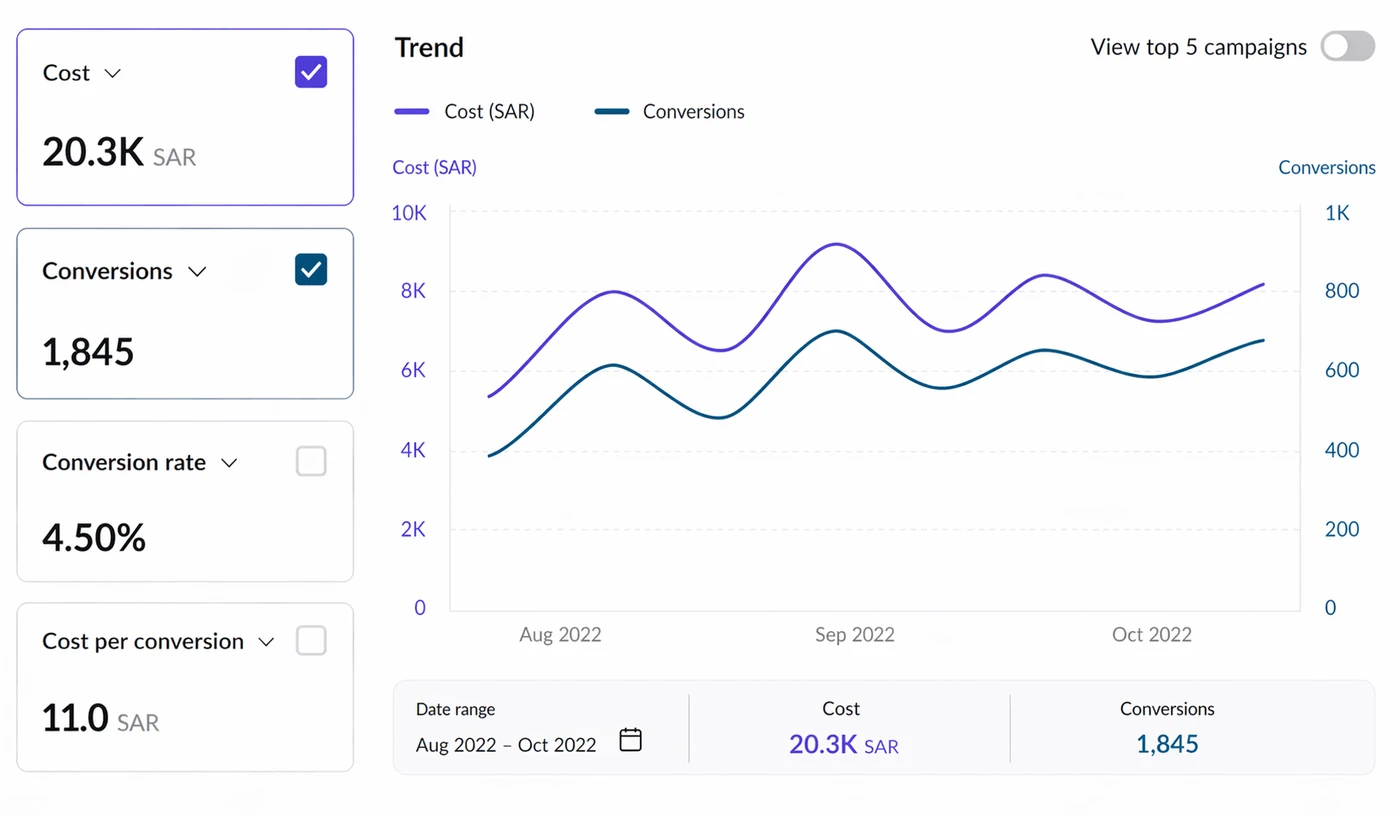Enable the Conversion rate checkbox

click(311, 461)
